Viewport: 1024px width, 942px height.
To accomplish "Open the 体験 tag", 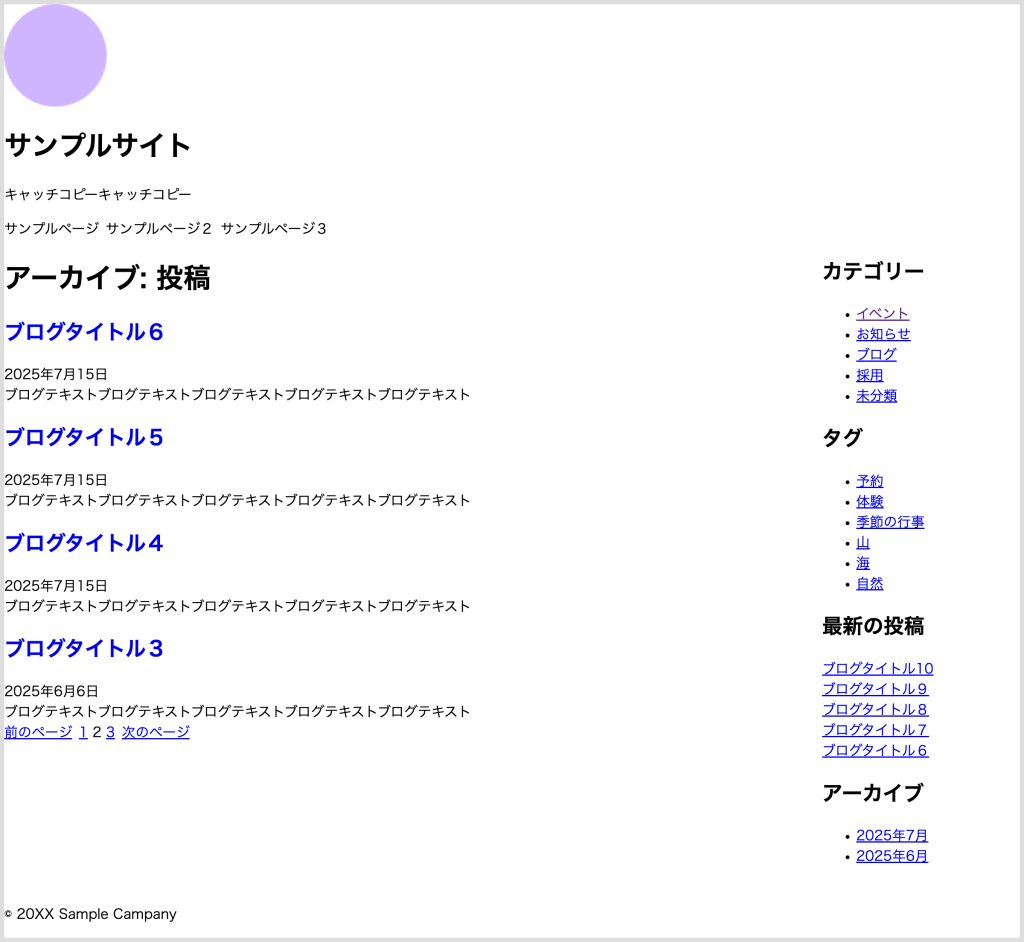I will (870, 501).
